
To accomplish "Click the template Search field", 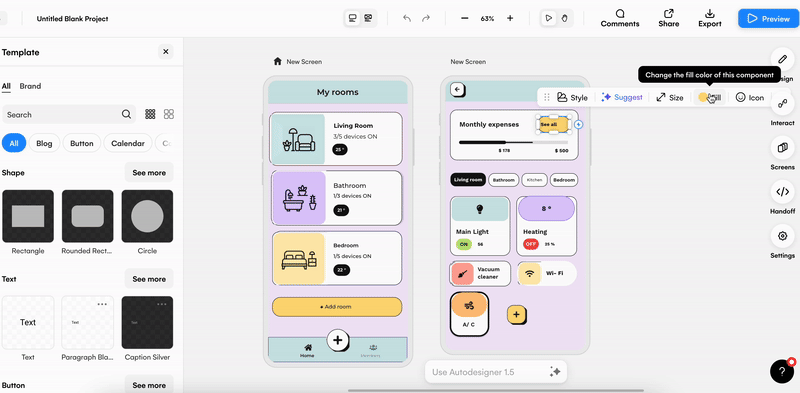I will [69, 114].
